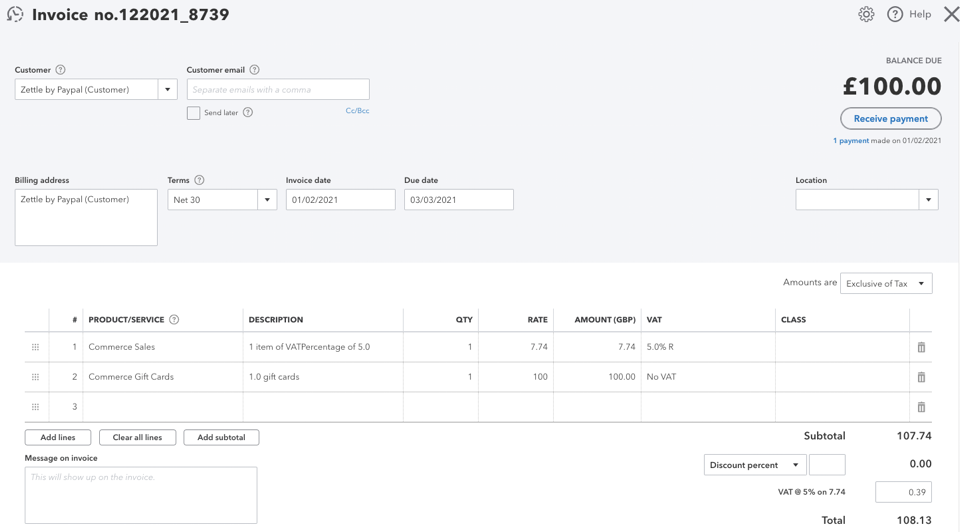
Task: Grab the drag handle of line 2
Action: pos(36,377)
